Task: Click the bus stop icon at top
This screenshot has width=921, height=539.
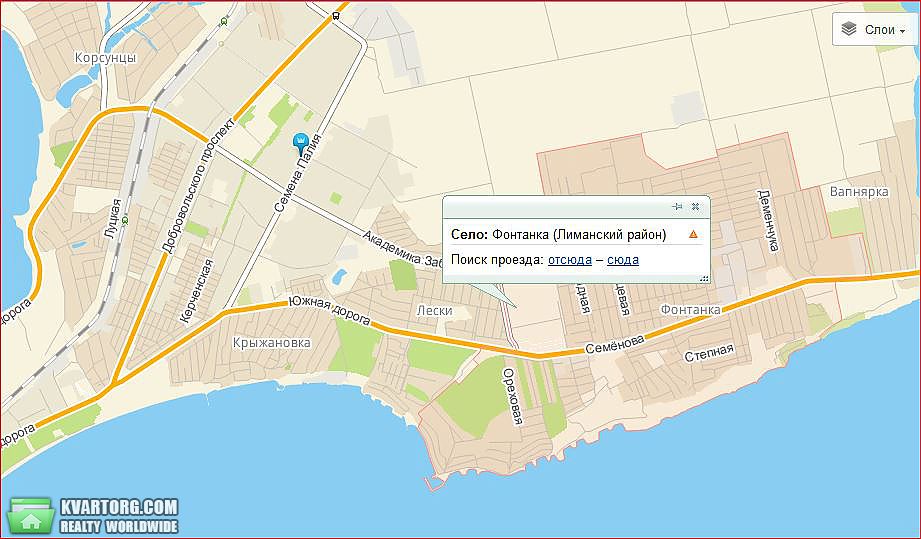Action: tap(335, 16)
